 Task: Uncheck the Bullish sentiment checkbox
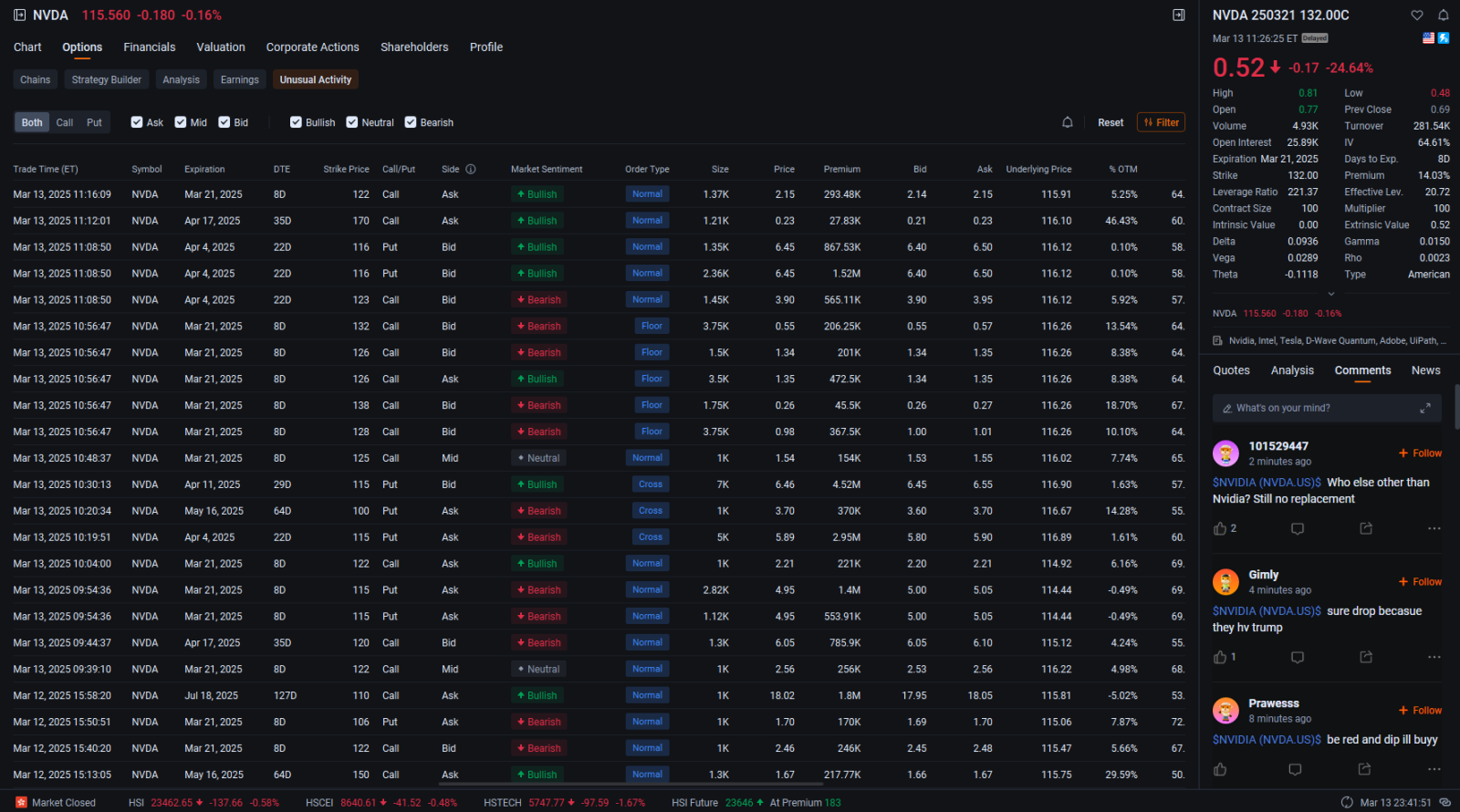click(296, 122)
